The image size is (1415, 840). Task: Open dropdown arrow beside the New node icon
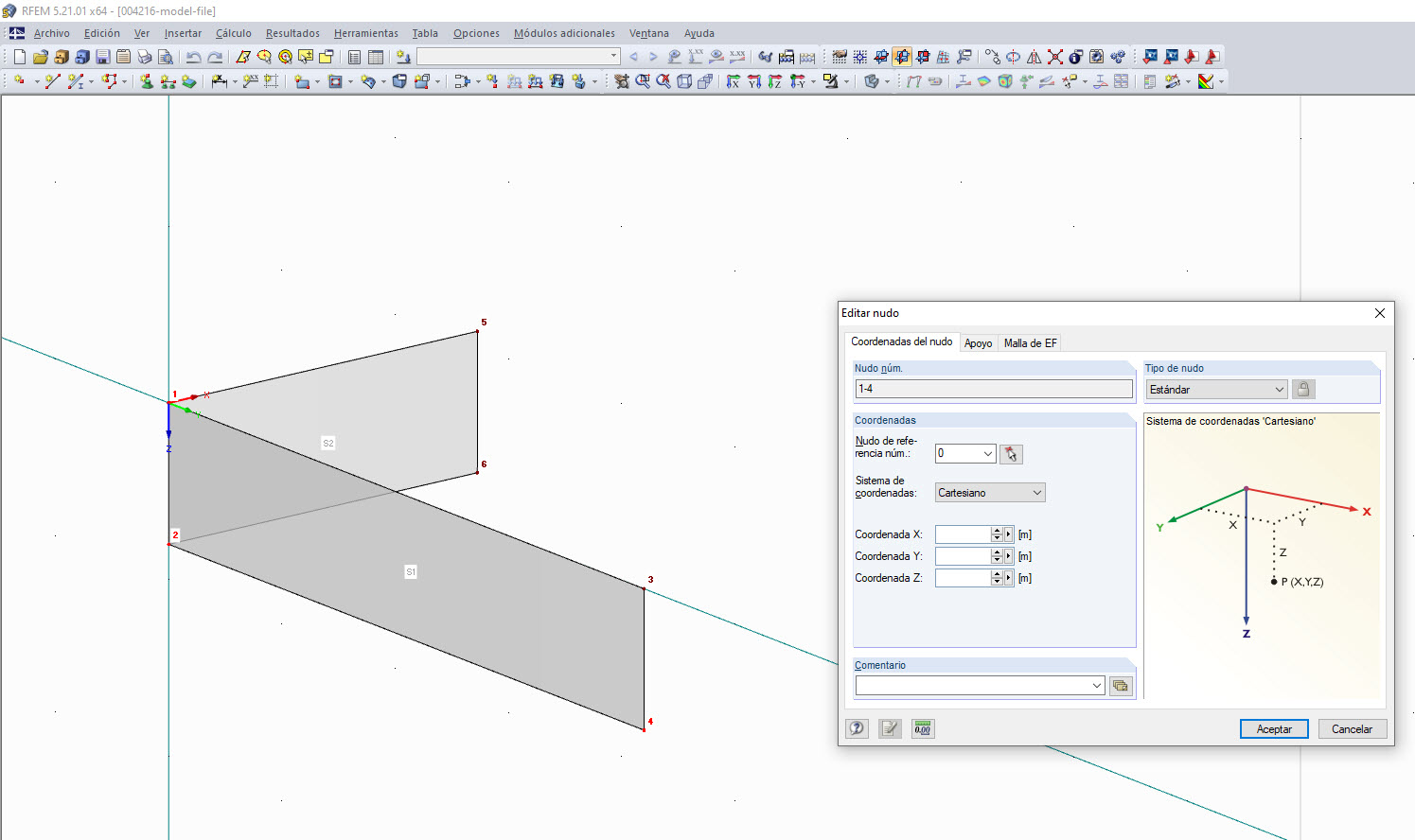tap(36, 82)
